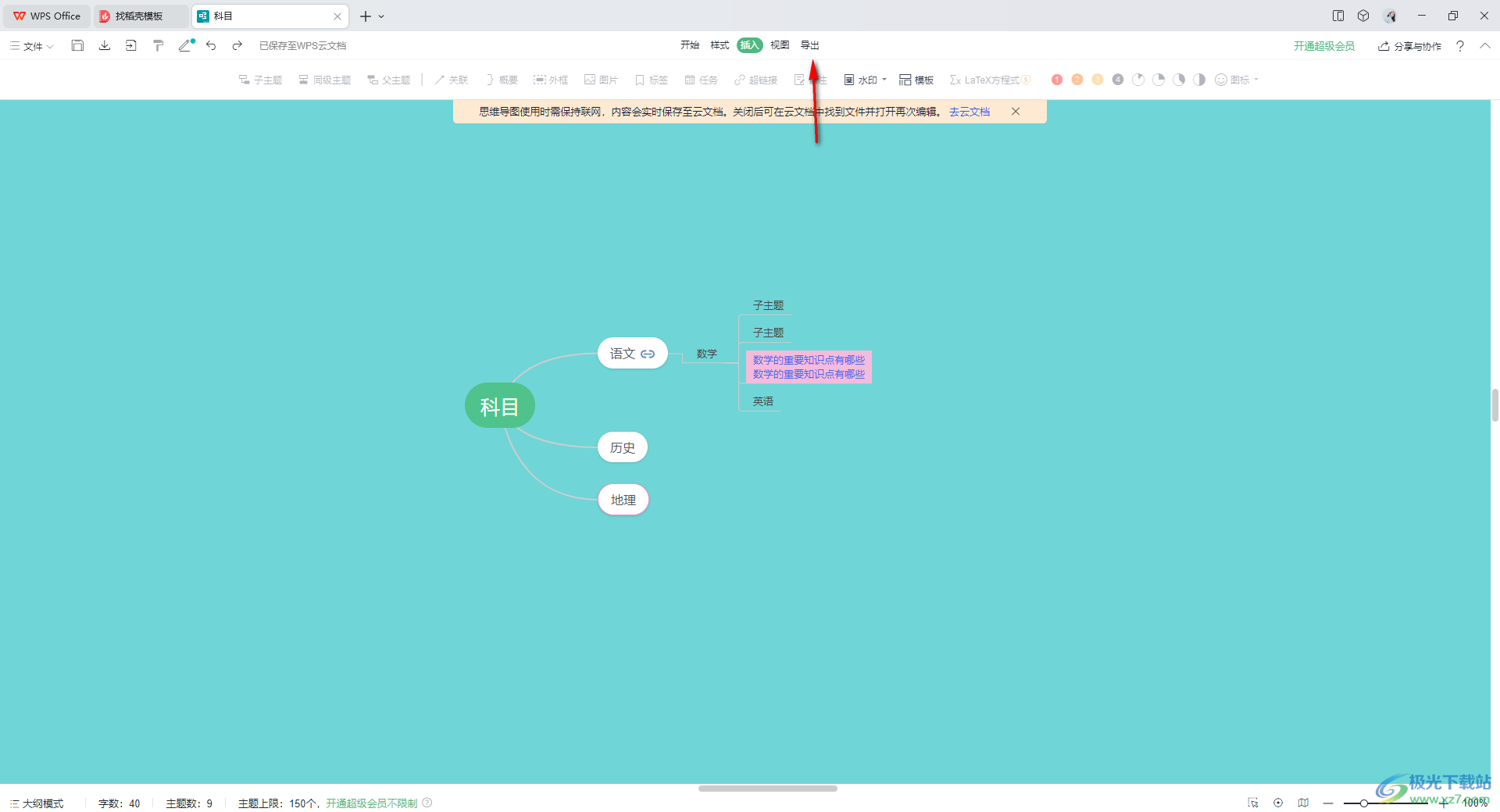
Task: Select the 历史 topic node
Action: click(x=623, y=447)
